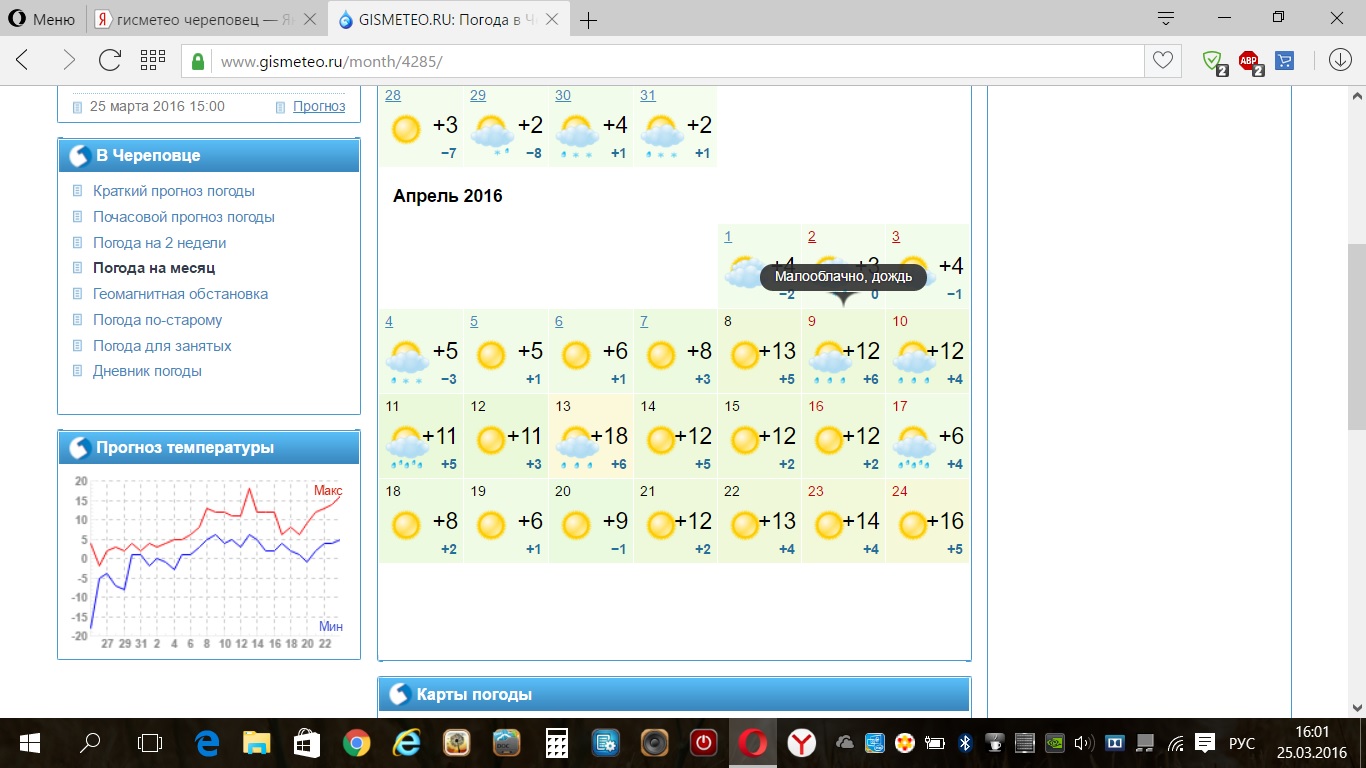Open the Adblock Plus extension icon
Screen dimensions: 1366x768
[x=1249, y=61]
